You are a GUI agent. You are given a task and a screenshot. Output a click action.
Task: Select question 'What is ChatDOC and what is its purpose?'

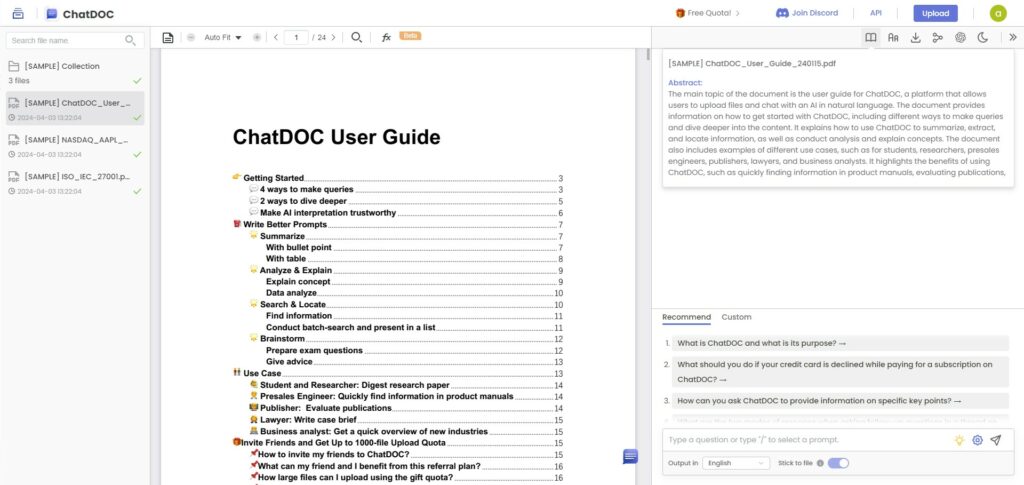(840, 343)
